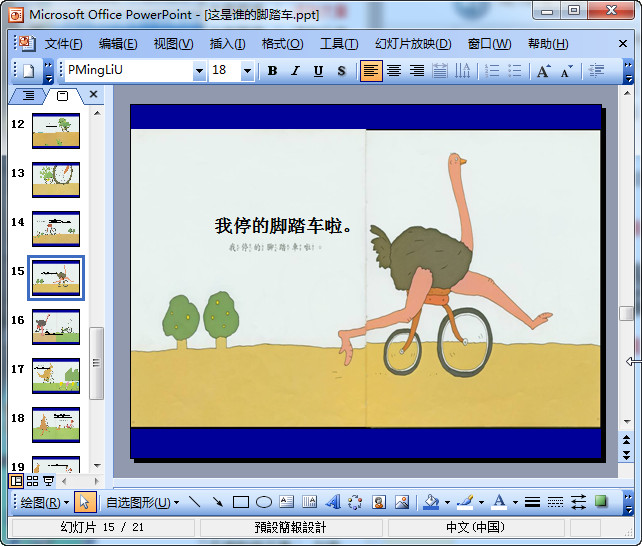642x546 pixels.
Task: Click the Distributed alignment icon
Action: click(x=440, y=71)
